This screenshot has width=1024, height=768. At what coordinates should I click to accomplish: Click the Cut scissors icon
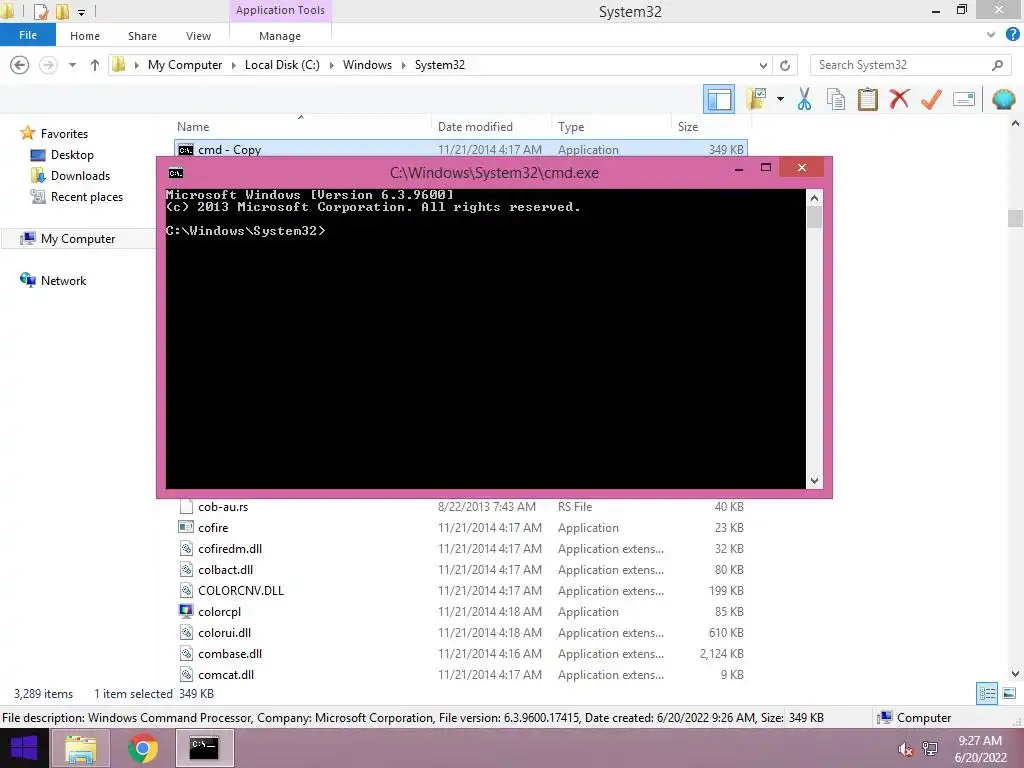click(x=805, y=99)
